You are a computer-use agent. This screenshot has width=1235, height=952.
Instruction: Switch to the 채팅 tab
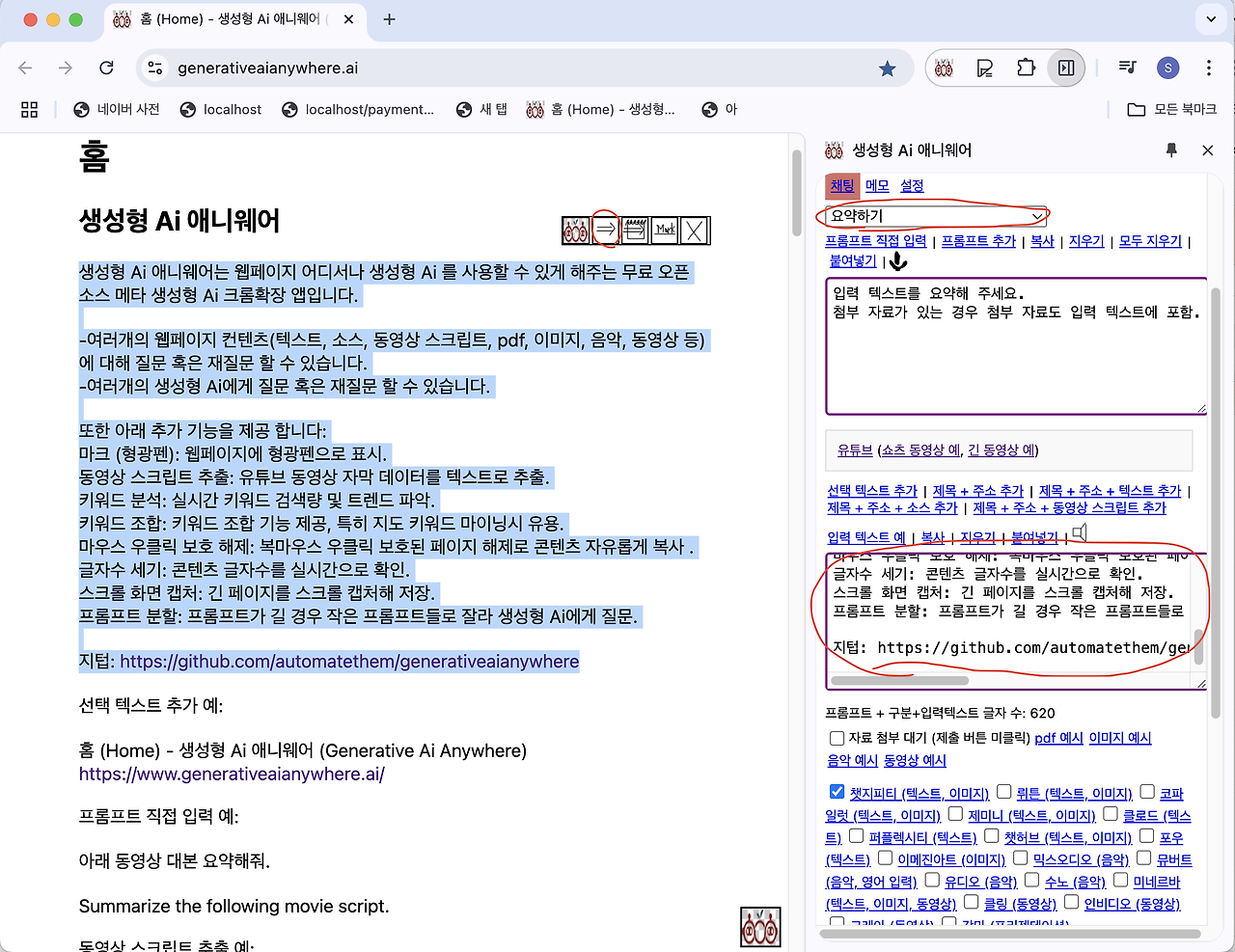(x=842, y=185)
